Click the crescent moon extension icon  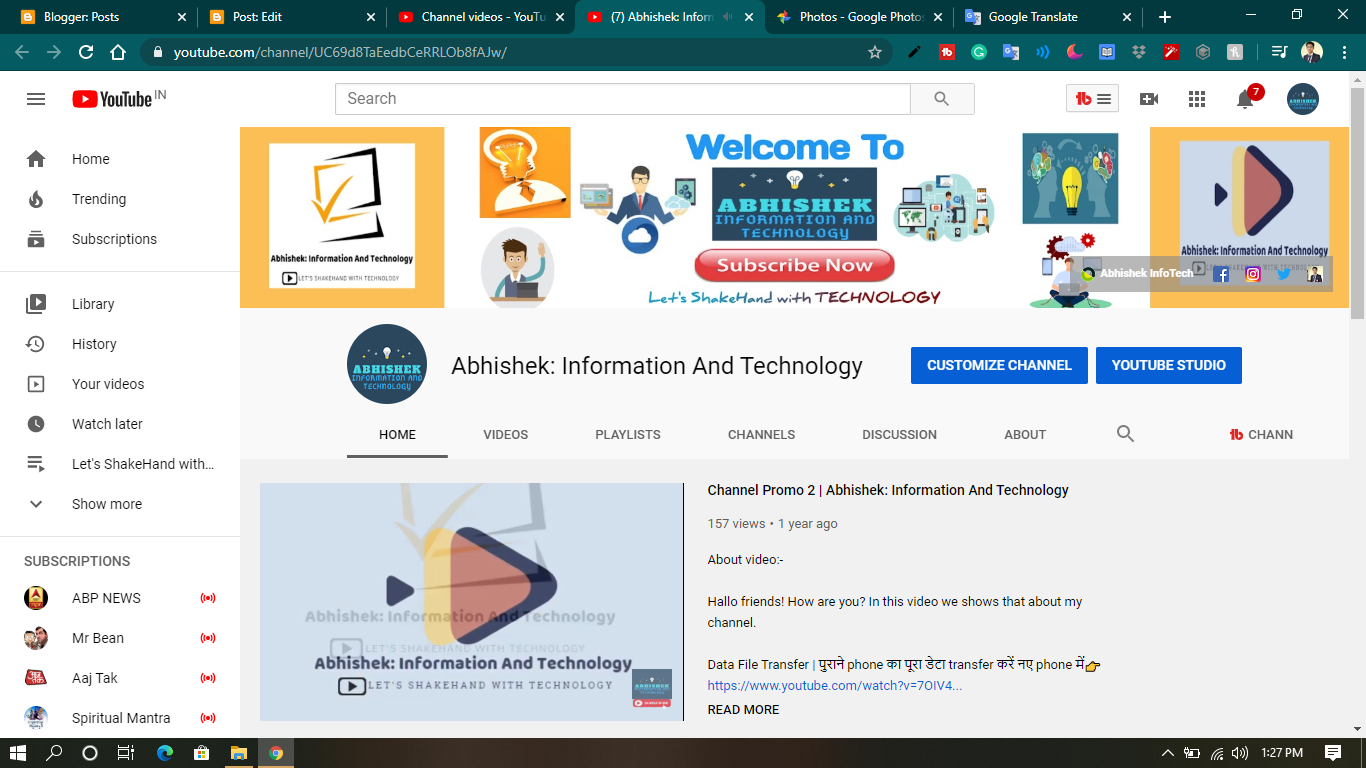tap(1075, 52)
